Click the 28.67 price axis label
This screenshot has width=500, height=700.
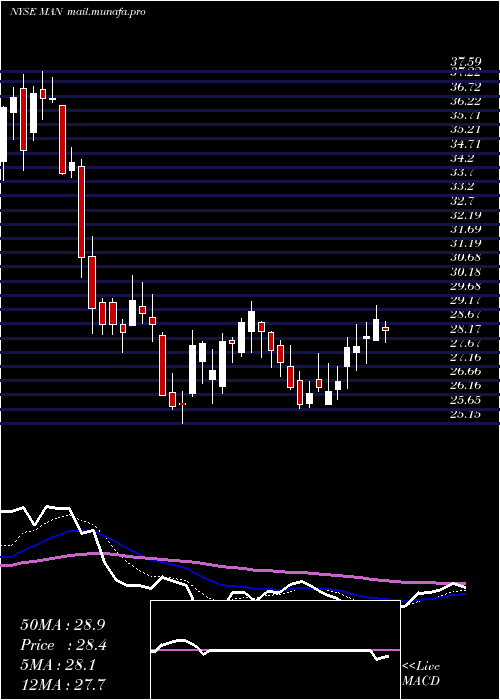coord(466,315)
